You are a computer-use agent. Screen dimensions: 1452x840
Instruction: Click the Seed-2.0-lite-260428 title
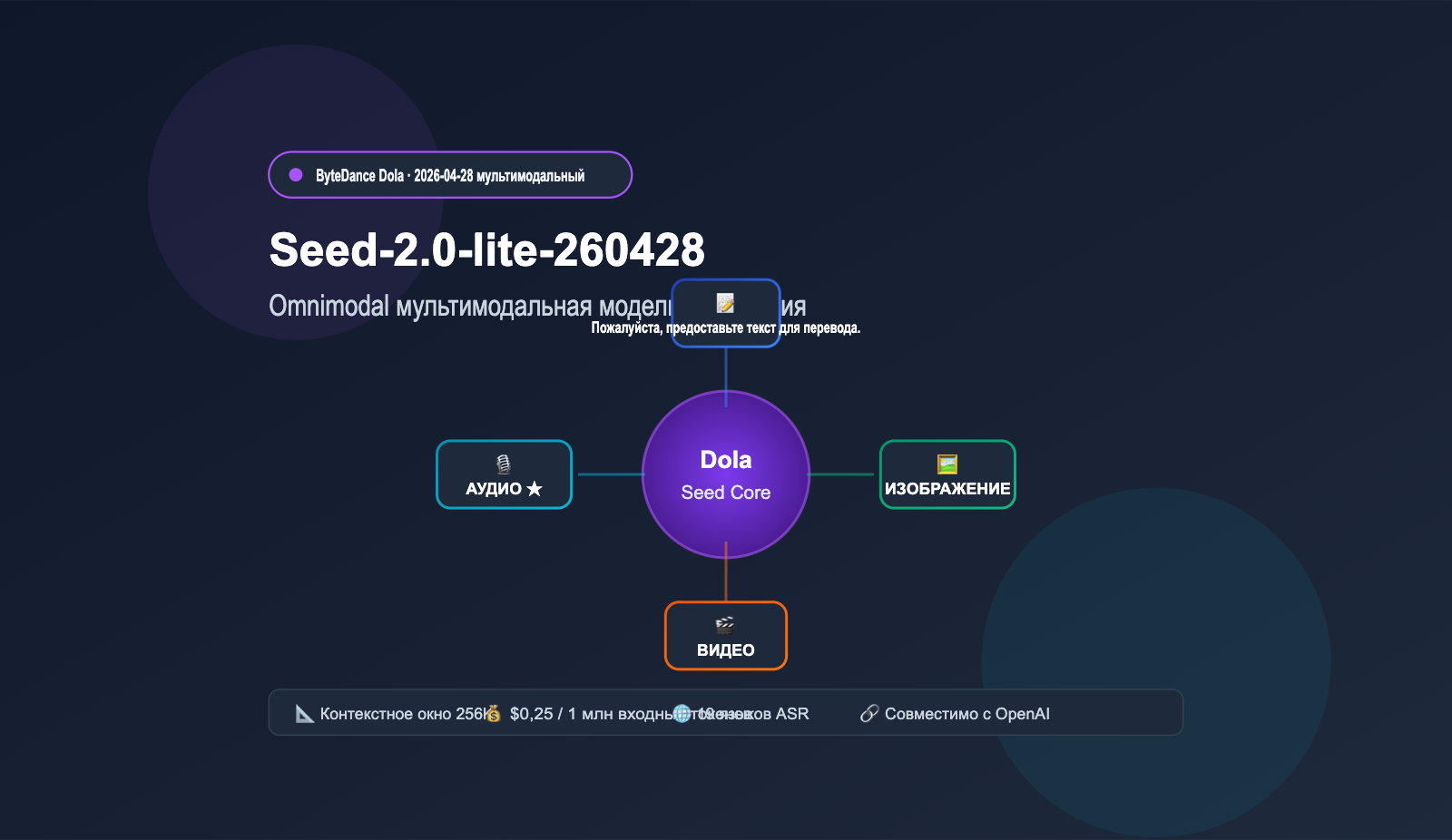click(487, 249)
